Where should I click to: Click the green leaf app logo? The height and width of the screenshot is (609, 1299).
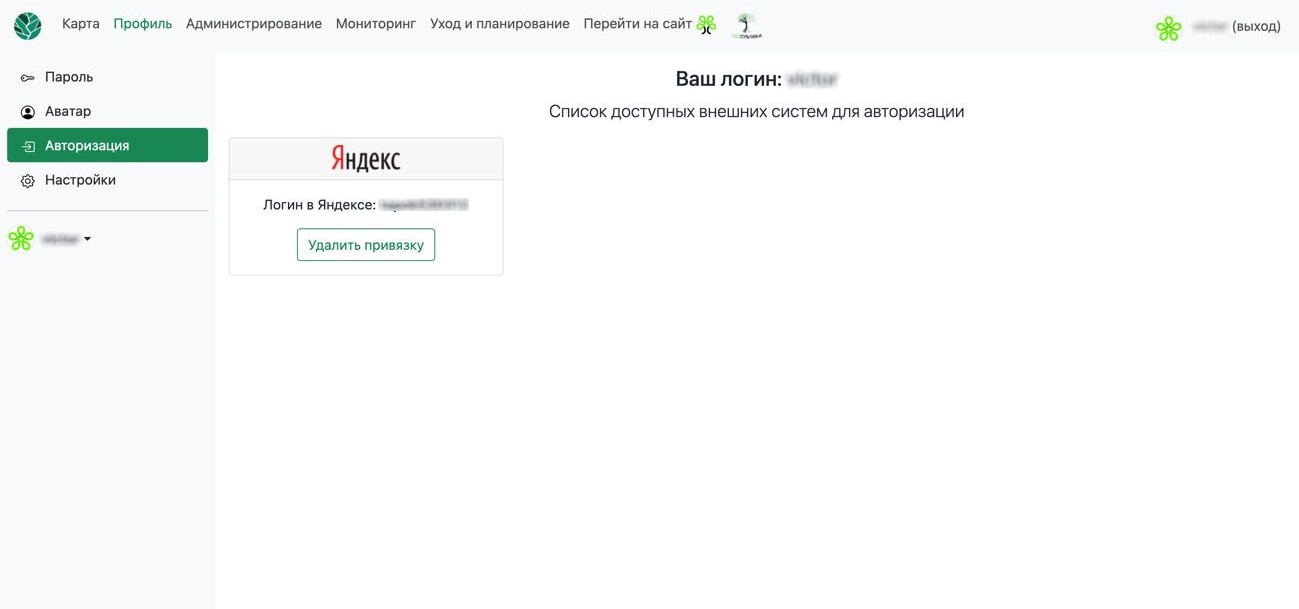click(28, 26)
